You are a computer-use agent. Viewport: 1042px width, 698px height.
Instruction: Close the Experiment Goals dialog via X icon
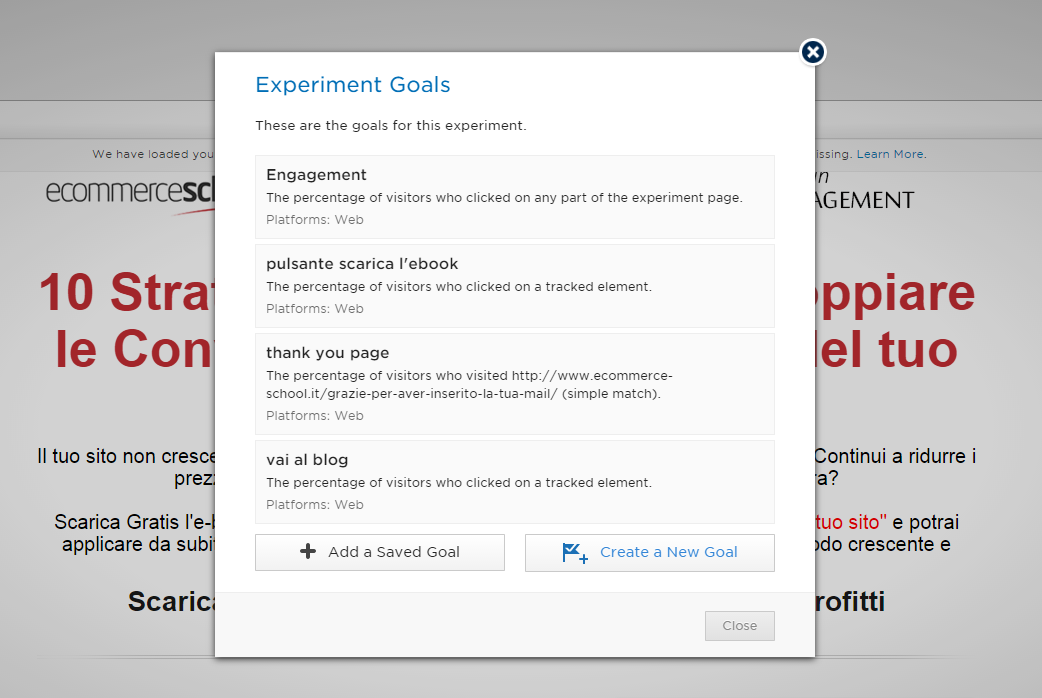tap(813, 52)
